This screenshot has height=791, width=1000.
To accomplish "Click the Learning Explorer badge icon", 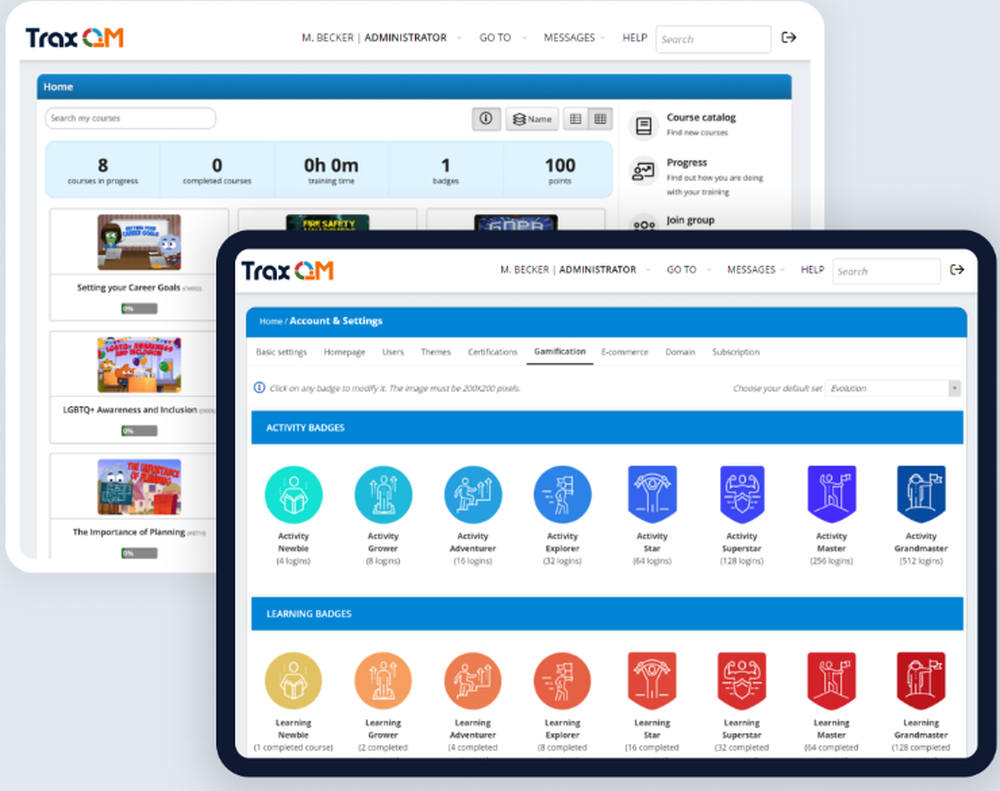I will point(562,680).
